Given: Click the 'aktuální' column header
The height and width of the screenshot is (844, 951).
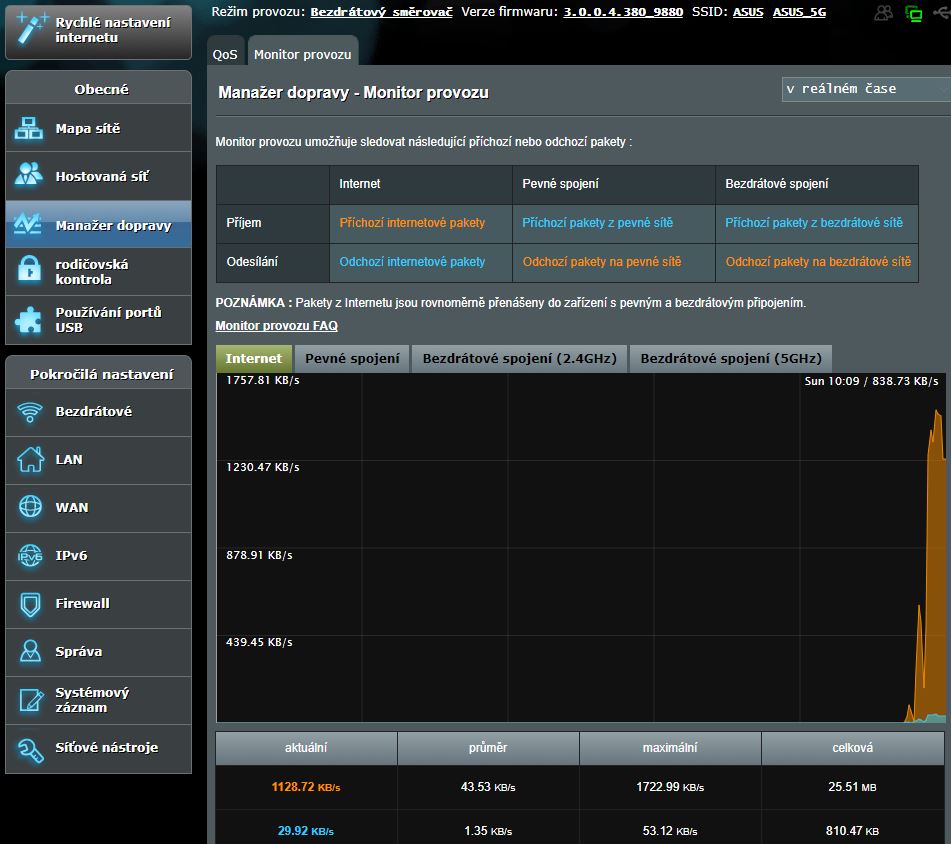Looking at the screenshot, I should (x=306, y=748).
